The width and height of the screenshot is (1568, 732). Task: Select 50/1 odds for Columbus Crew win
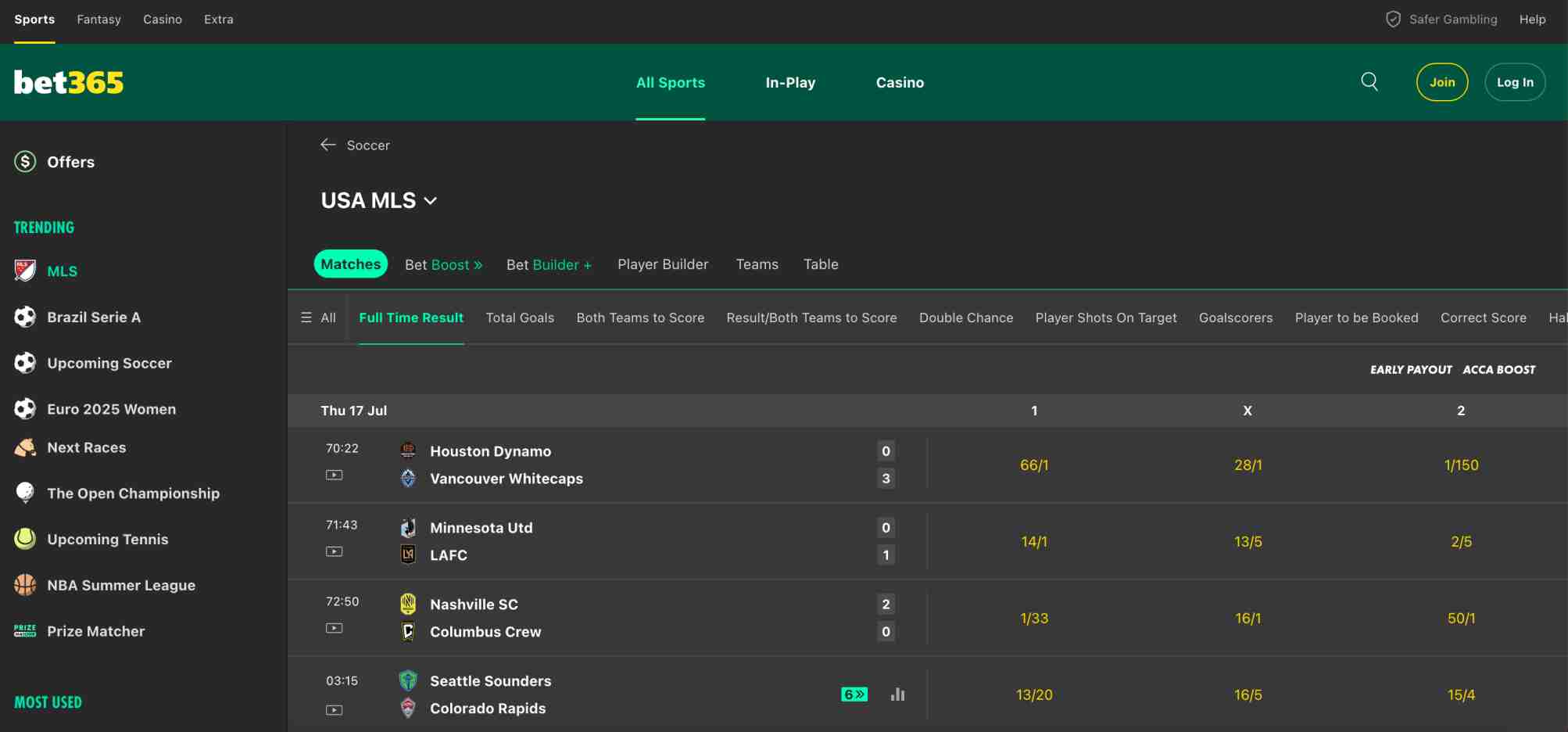point(1461,618)
